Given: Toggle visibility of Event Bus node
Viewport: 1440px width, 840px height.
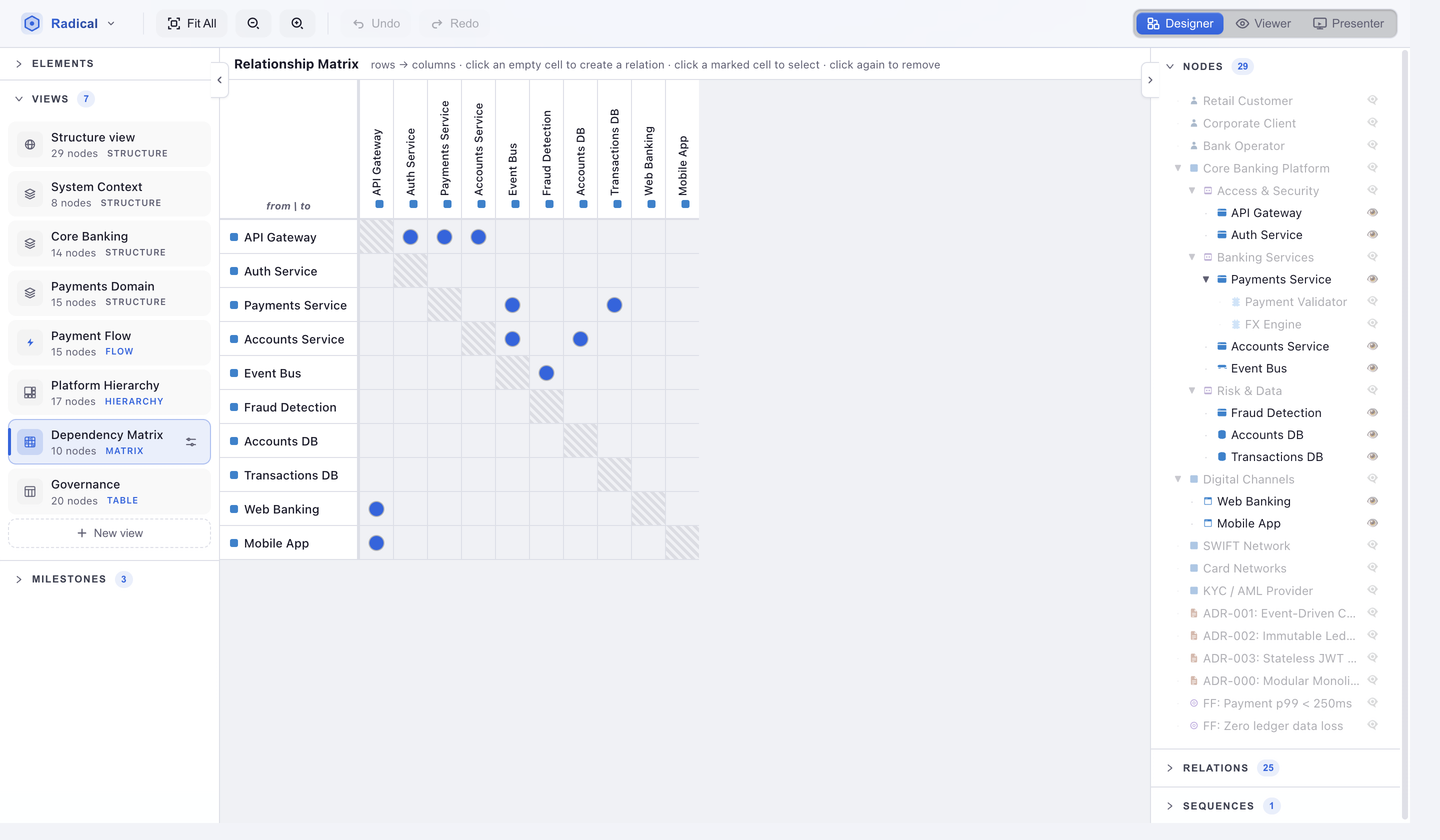Looking at the screenshot, I should [x=1372, y=368].
